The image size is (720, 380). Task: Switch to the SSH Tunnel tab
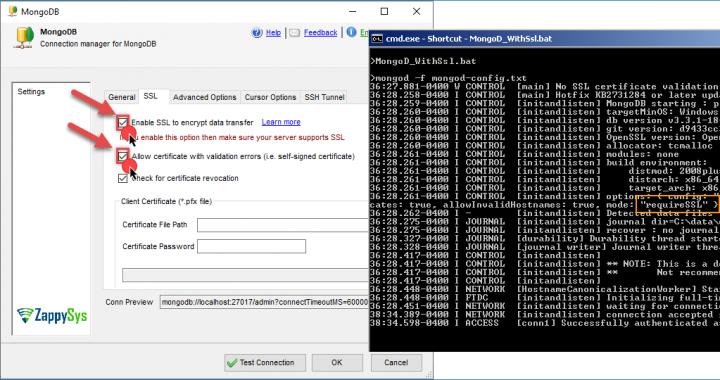[324, 97]
